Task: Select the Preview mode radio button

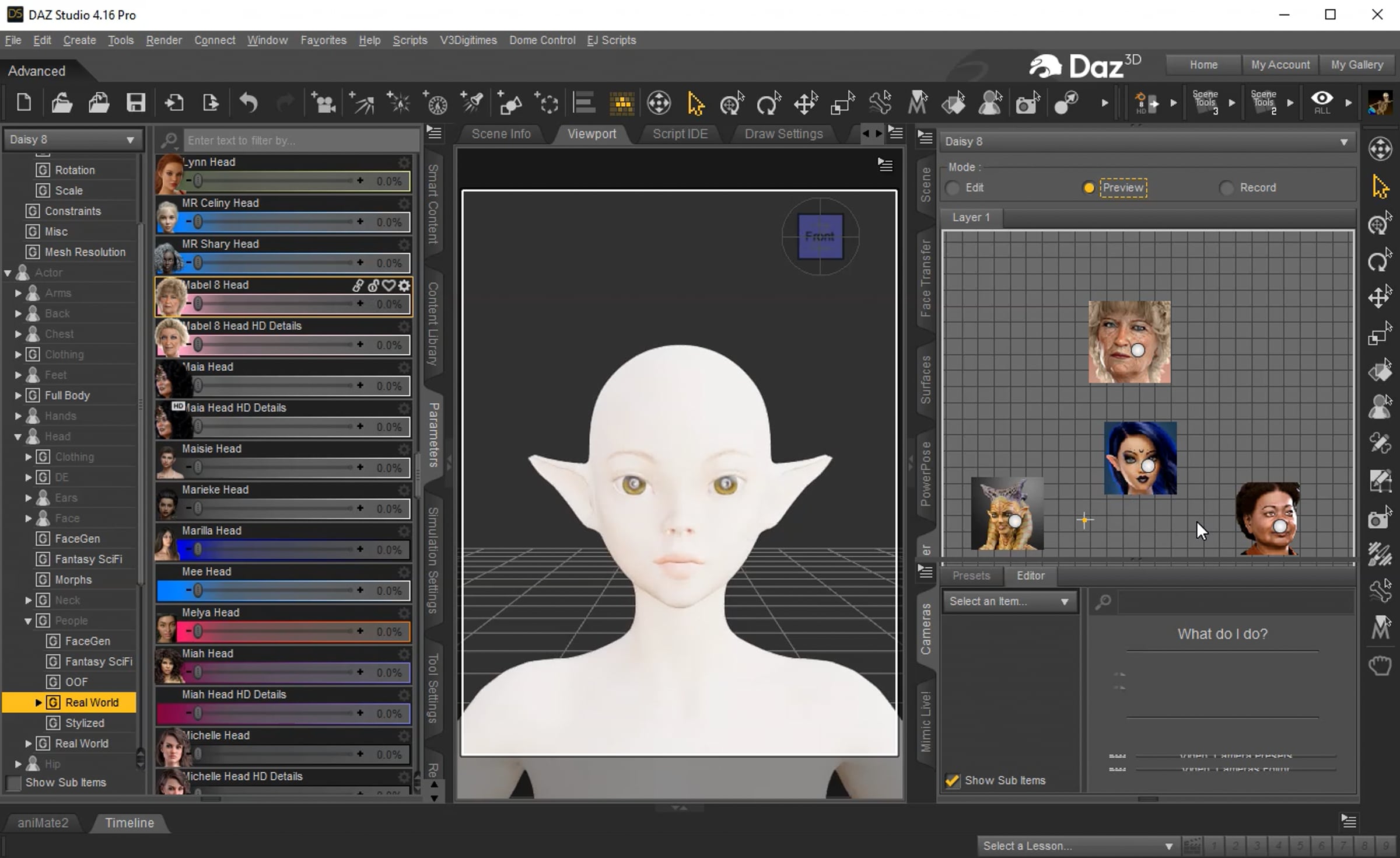Action: click(1088, 188)
